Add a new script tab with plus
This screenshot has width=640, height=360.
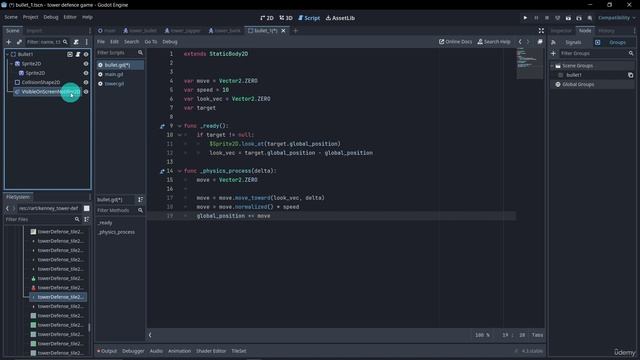click(x=296, y=31)
